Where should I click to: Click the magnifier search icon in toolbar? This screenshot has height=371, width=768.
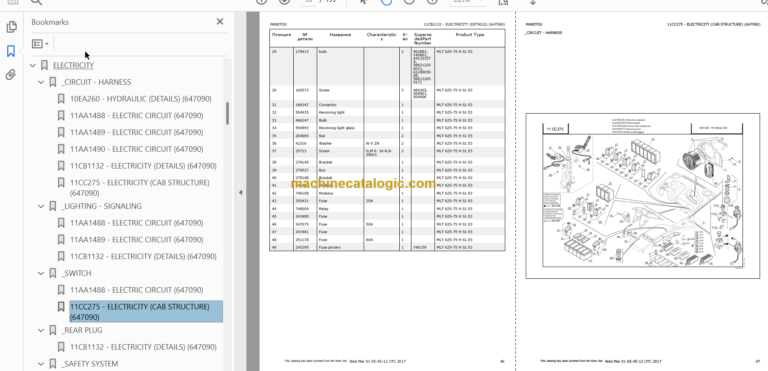pos(36,2)
